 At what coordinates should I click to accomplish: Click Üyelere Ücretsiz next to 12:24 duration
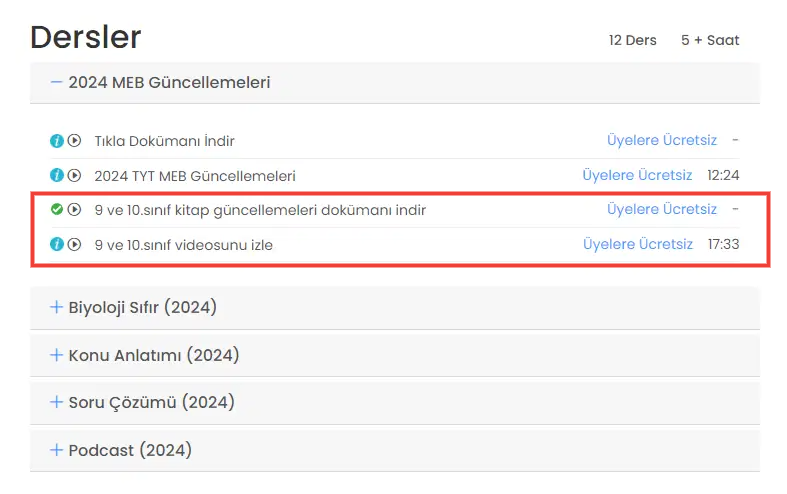(x=637, y=175)
